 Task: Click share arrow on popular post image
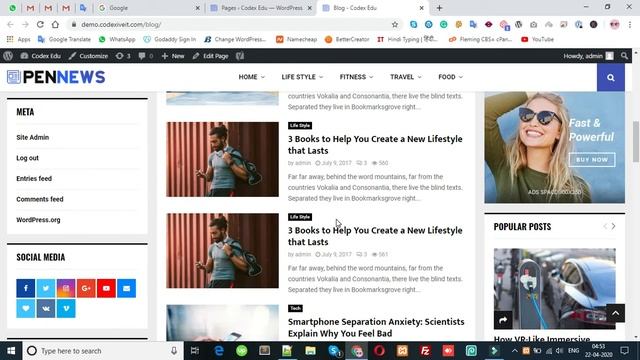(x=503, y=320)
